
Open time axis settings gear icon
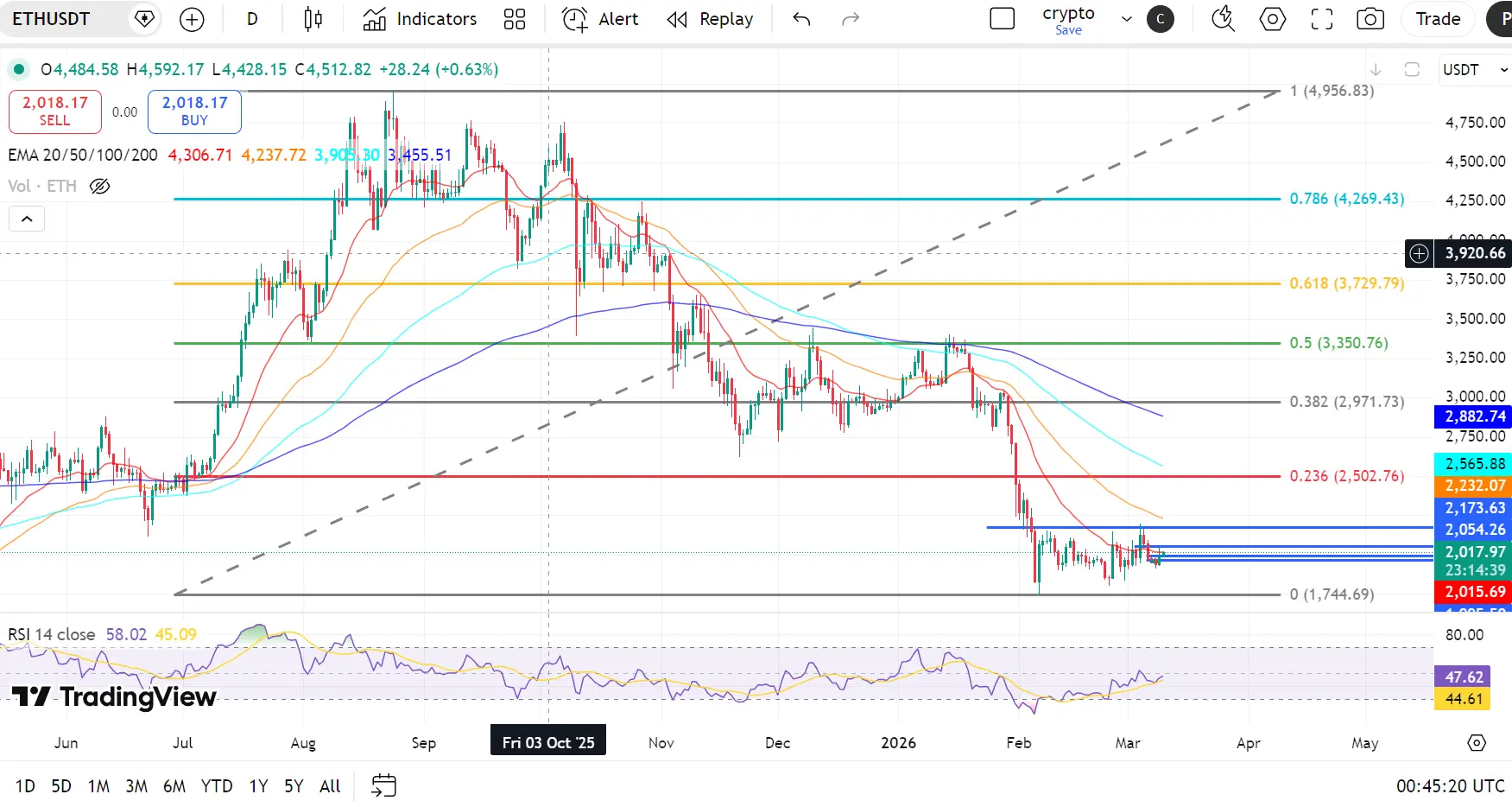tap(1477, 743)
